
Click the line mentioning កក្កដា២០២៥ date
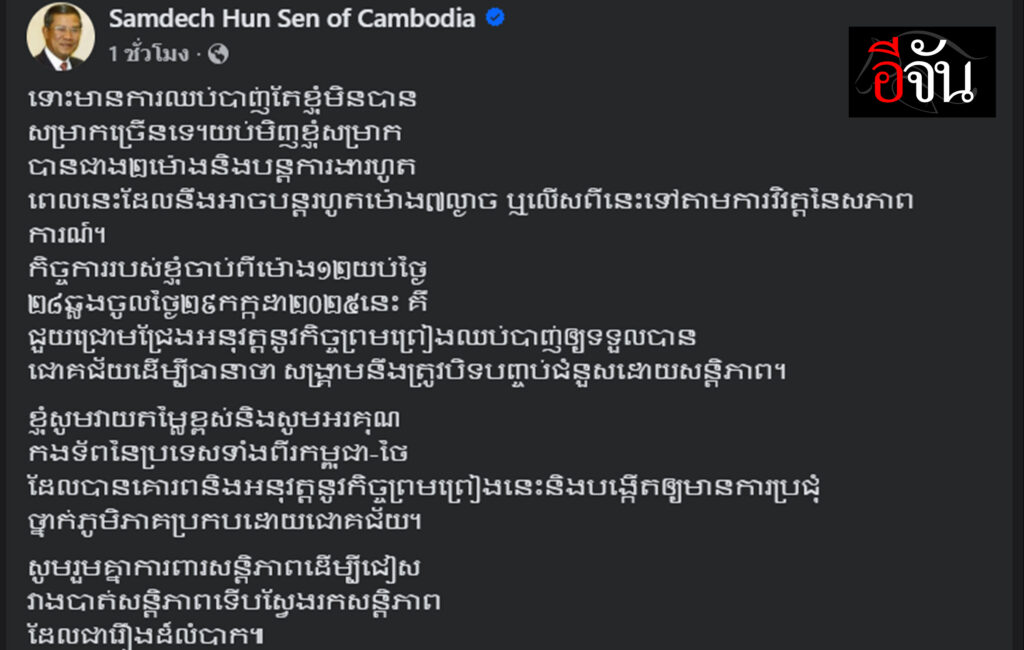[228, 303]
